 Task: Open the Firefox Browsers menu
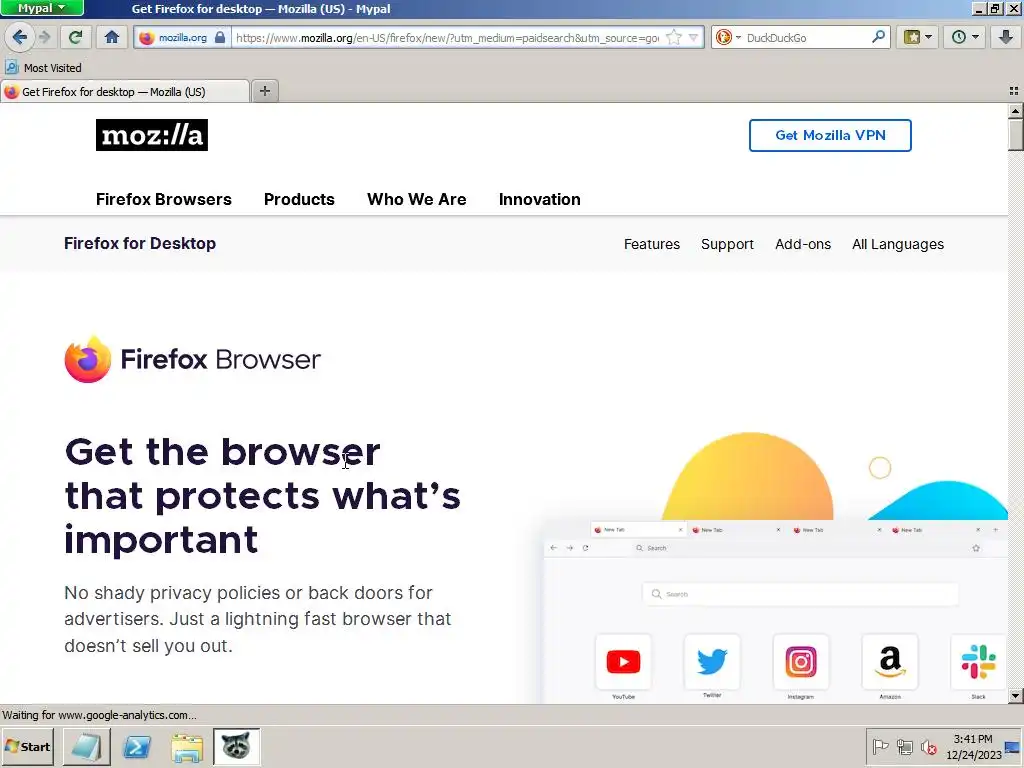pos(164,199)
